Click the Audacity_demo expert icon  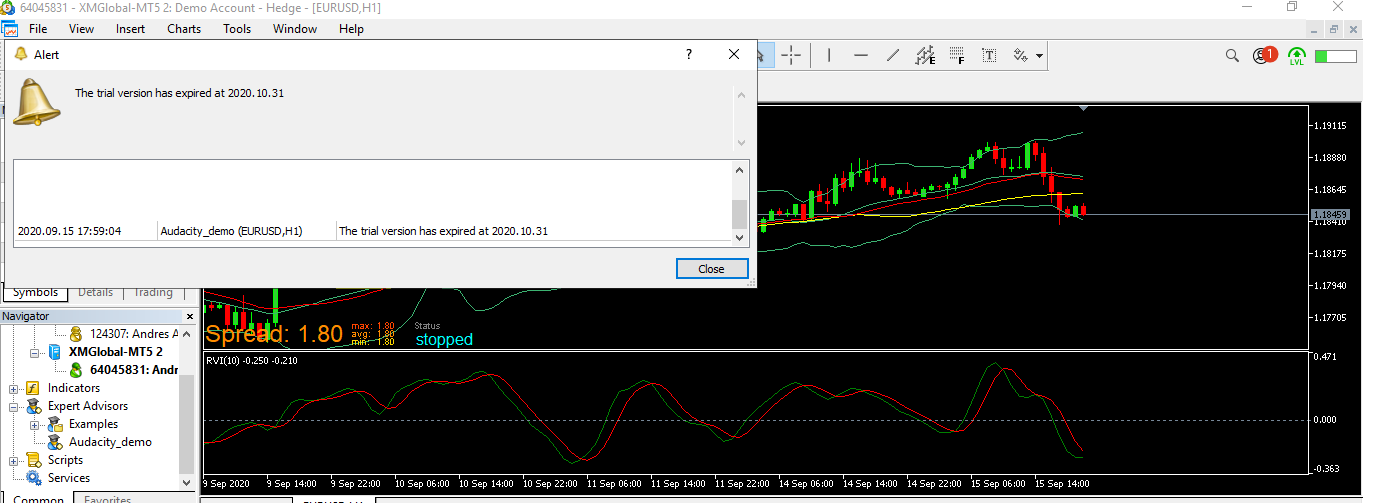point(54,442)
